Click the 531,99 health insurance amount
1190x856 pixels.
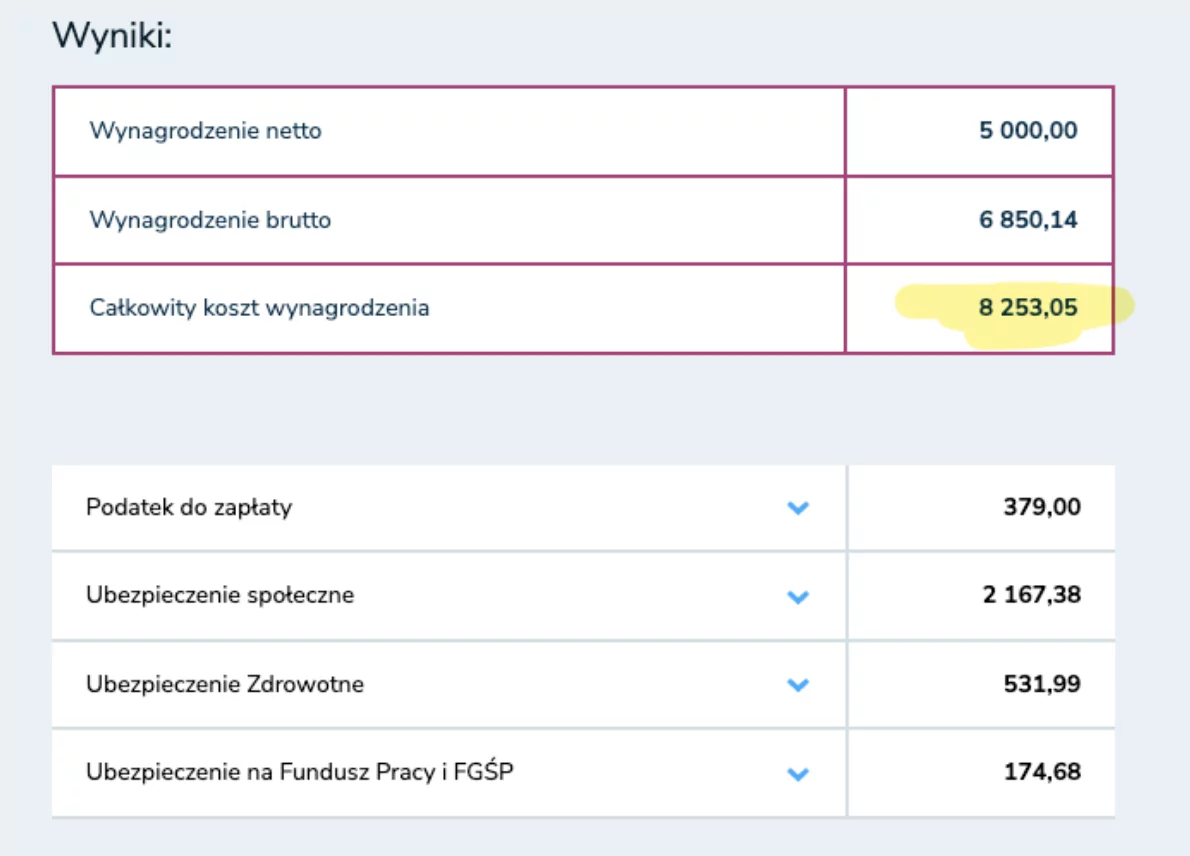point(1042,684)
